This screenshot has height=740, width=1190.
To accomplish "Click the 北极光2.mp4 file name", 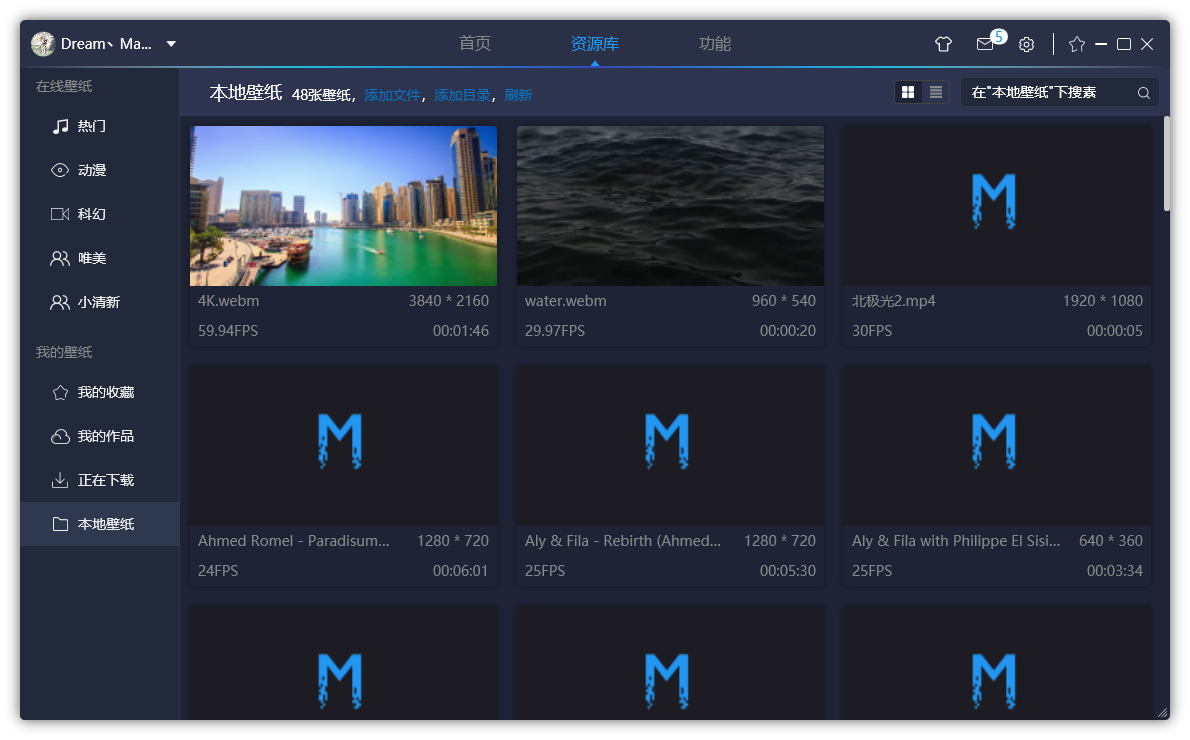I will pyautogui.click(x=893, y=301).
